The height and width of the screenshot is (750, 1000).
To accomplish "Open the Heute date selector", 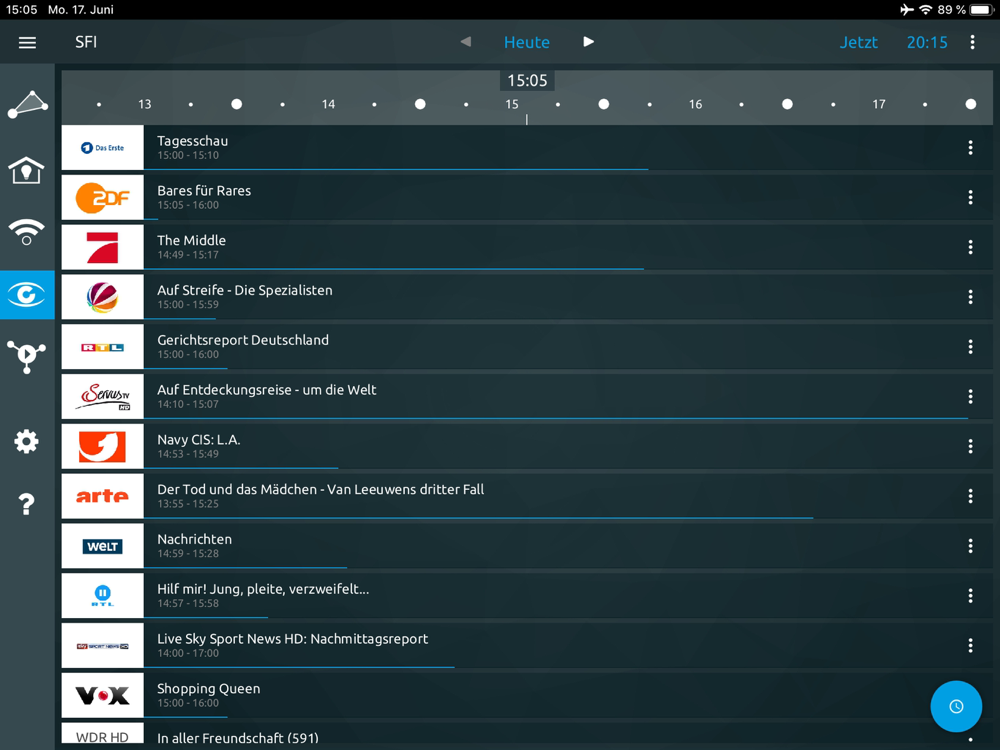I will [527, 42].
